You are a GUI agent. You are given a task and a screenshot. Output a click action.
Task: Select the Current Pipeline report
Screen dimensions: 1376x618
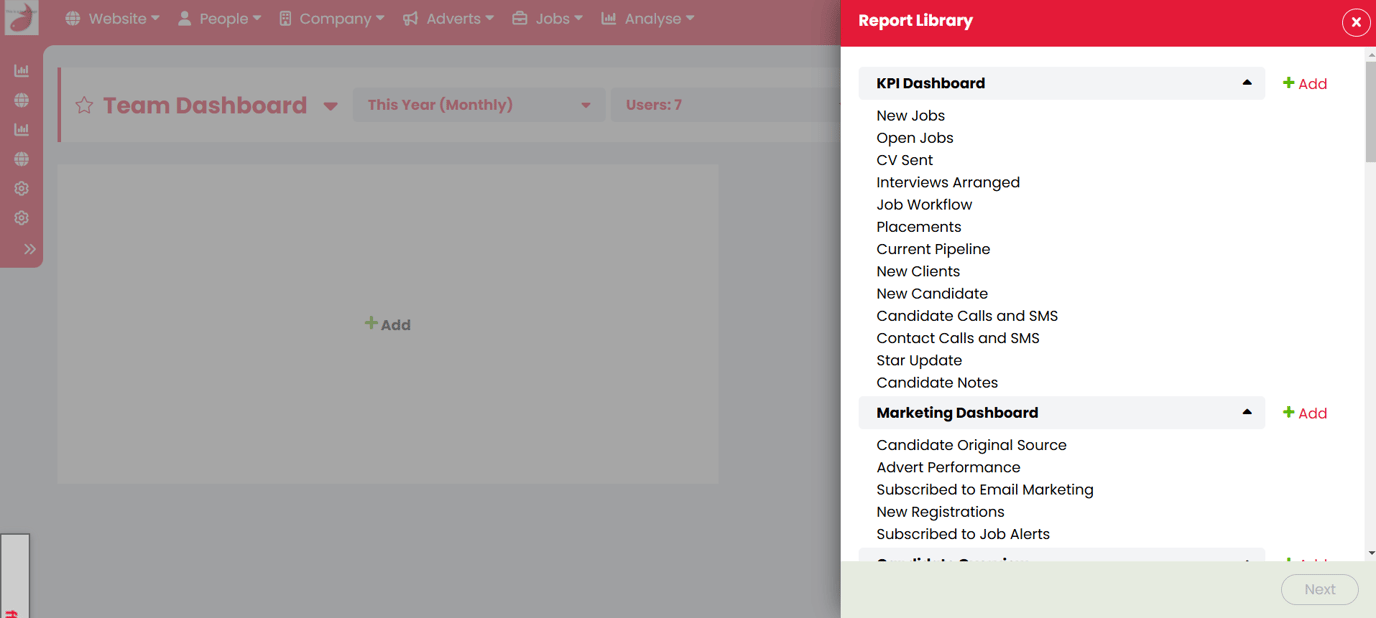[933, 249]
